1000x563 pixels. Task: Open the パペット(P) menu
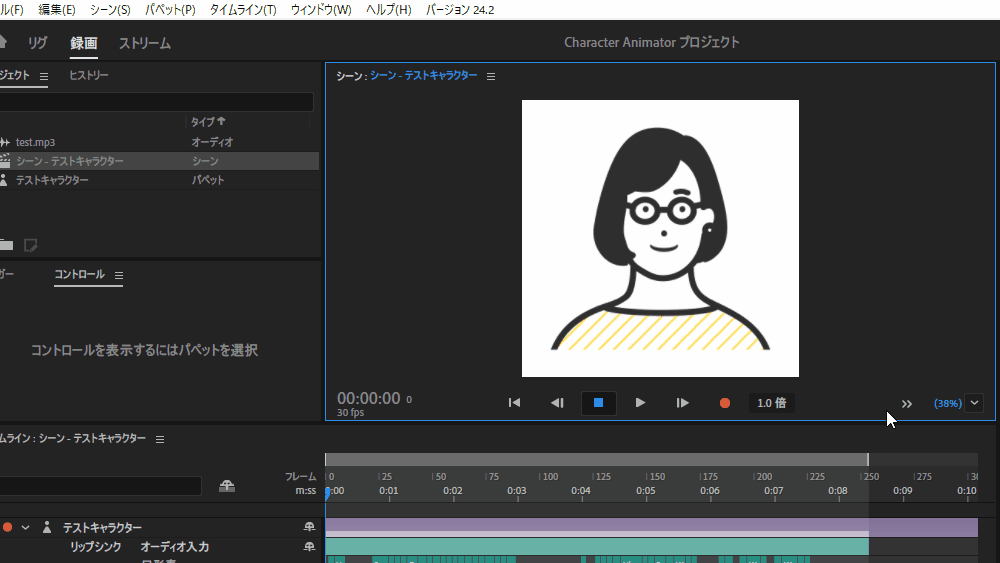point(170,10)
